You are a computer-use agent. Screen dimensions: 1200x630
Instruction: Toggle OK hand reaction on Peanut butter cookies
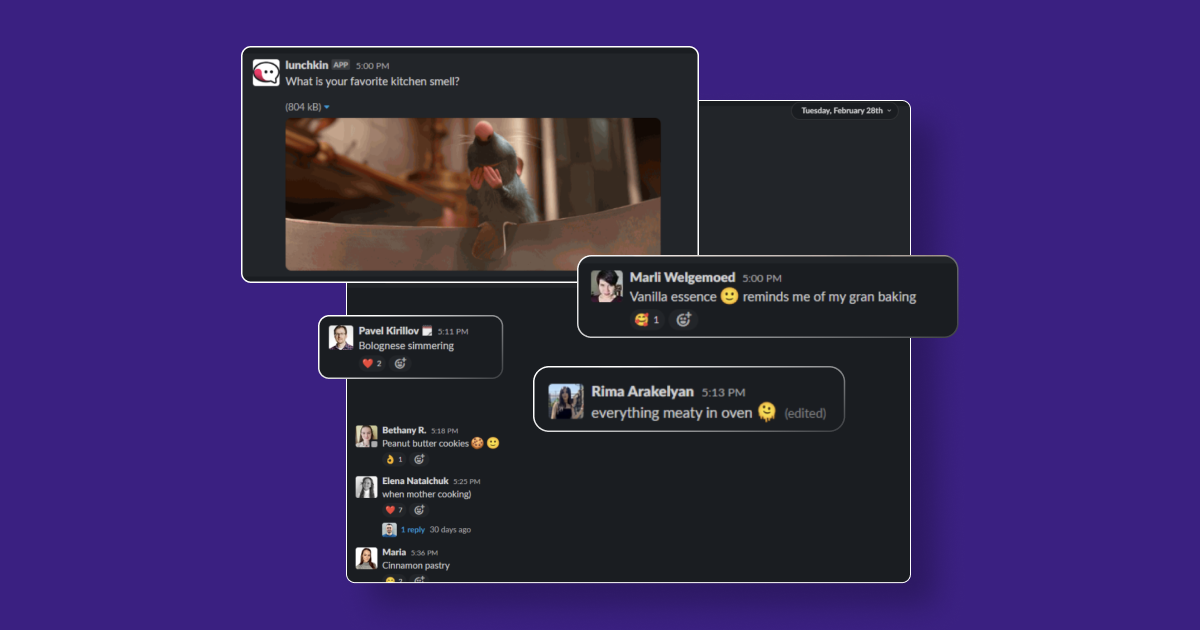[394, 459]
